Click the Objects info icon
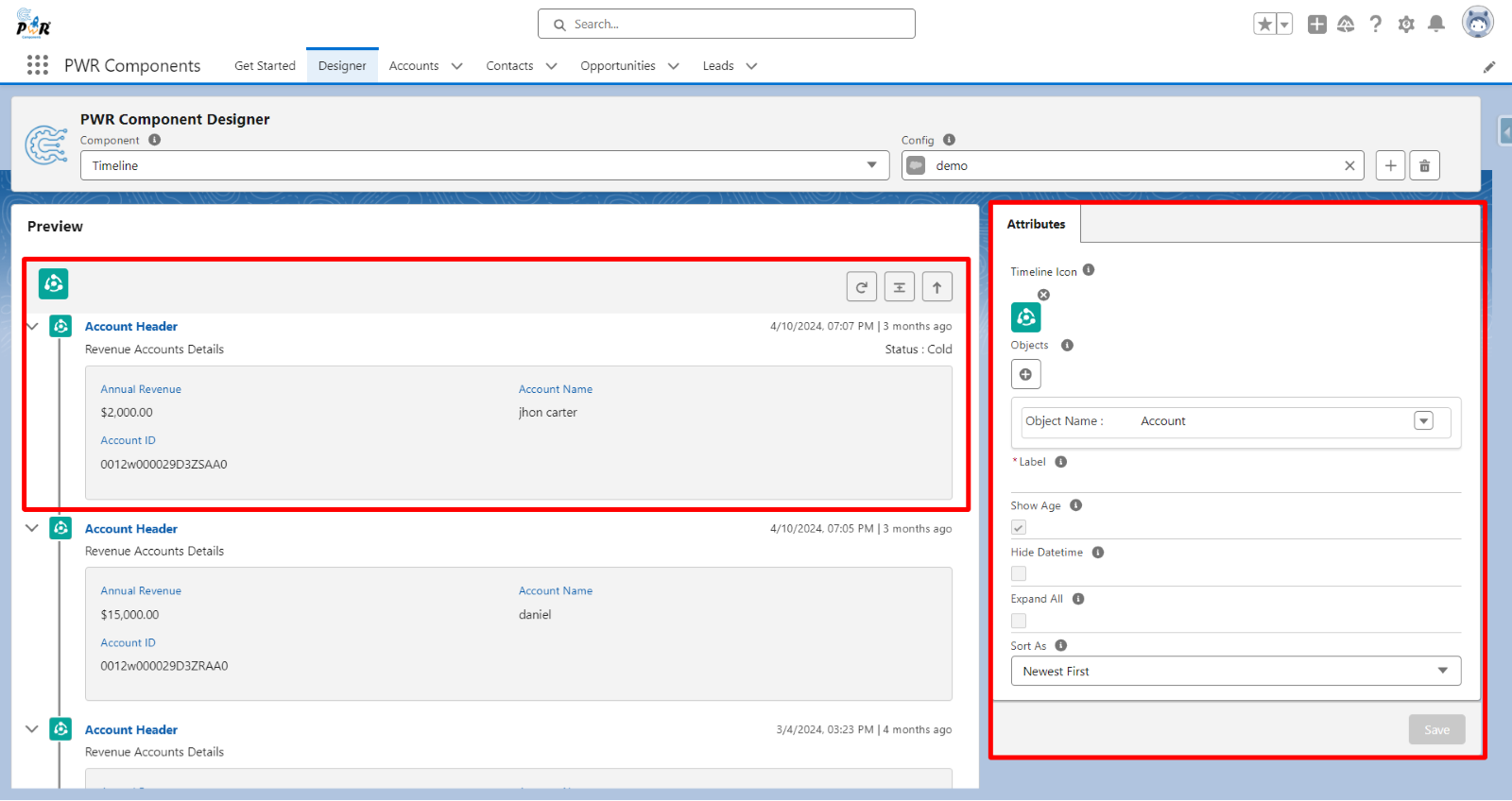 point(1067,345)
